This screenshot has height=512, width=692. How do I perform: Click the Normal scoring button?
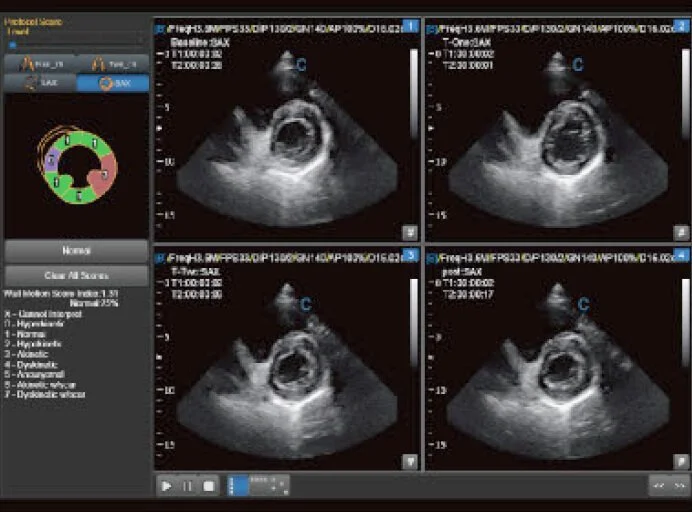click(77, 250)
